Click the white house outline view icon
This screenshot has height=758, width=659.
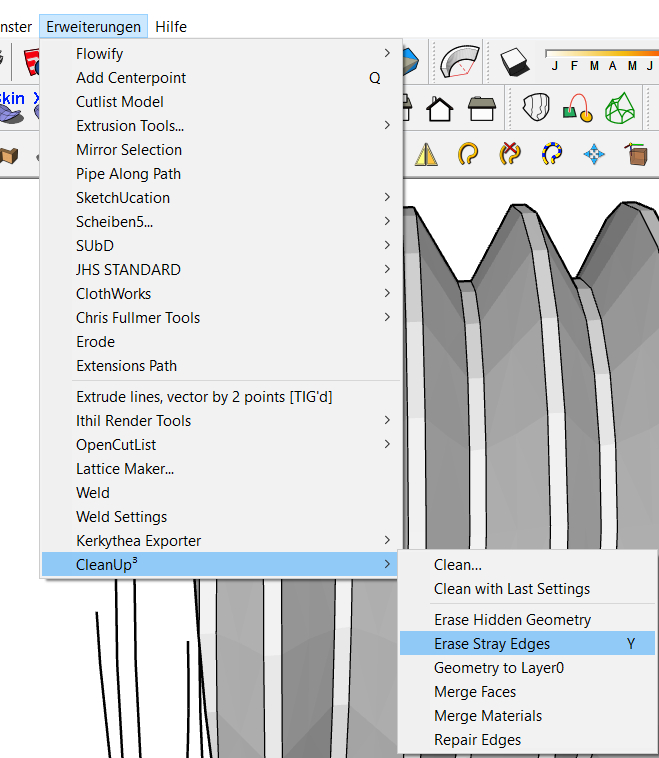click(x=439, y=107)
